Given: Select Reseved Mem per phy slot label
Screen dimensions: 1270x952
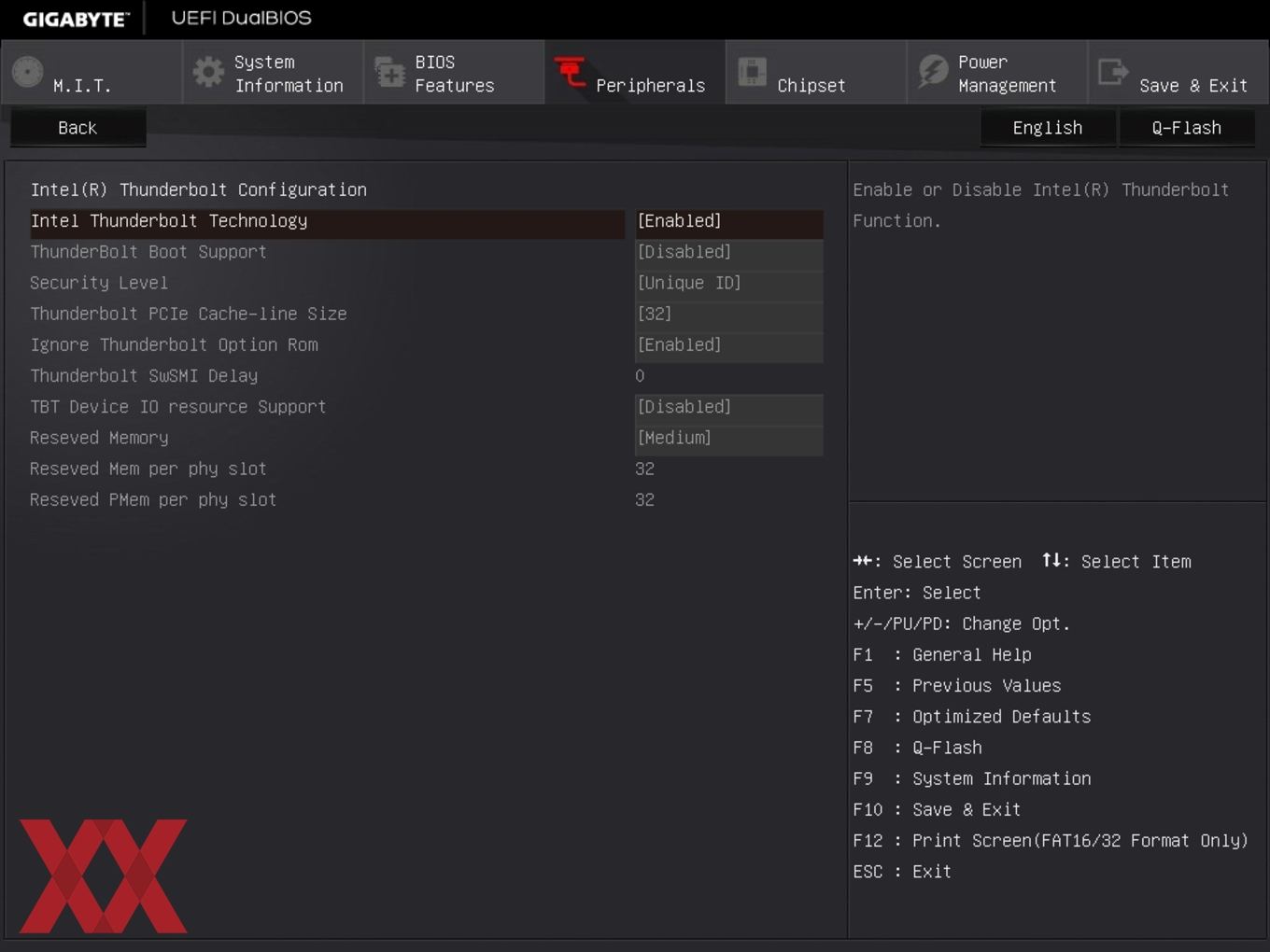Looking at the screenshot, I should 148,469.
